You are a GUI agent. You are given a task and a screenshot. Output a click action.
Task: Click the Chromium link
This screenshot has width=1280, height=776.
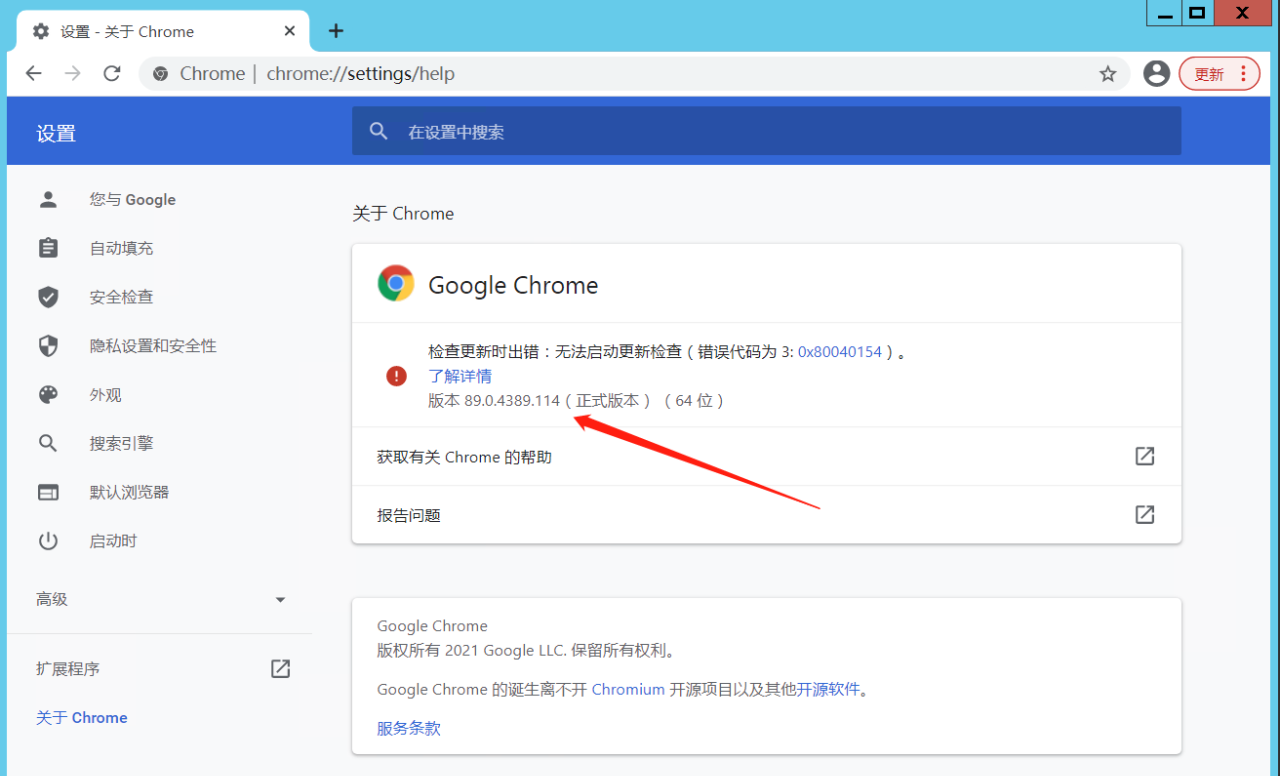click(628, 689)
